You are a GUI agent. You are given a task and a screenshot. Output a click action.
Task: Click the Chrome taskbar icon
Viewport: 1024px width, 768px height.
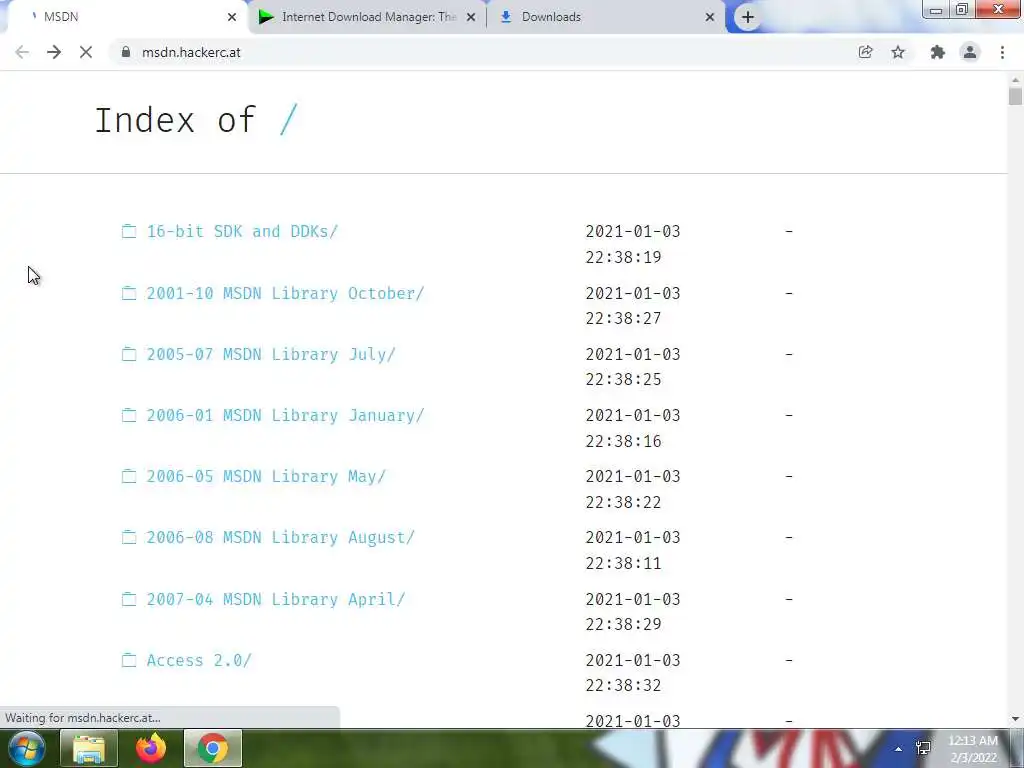(213, 748)
